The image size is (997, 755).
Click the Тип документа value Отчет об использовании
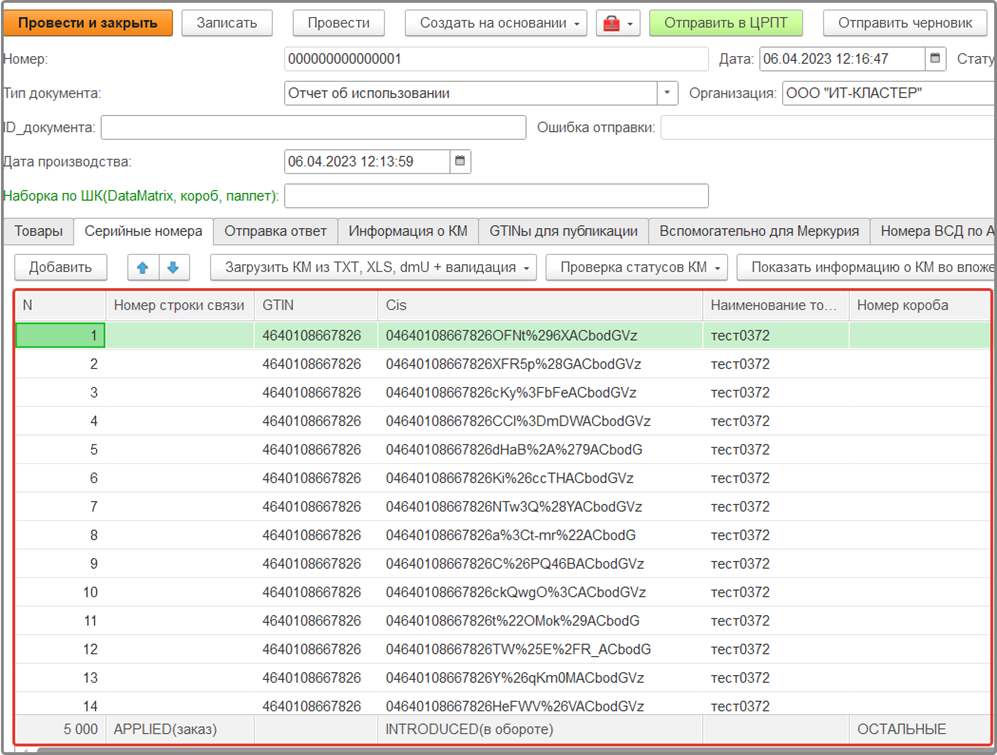click(x=471, y=93)
